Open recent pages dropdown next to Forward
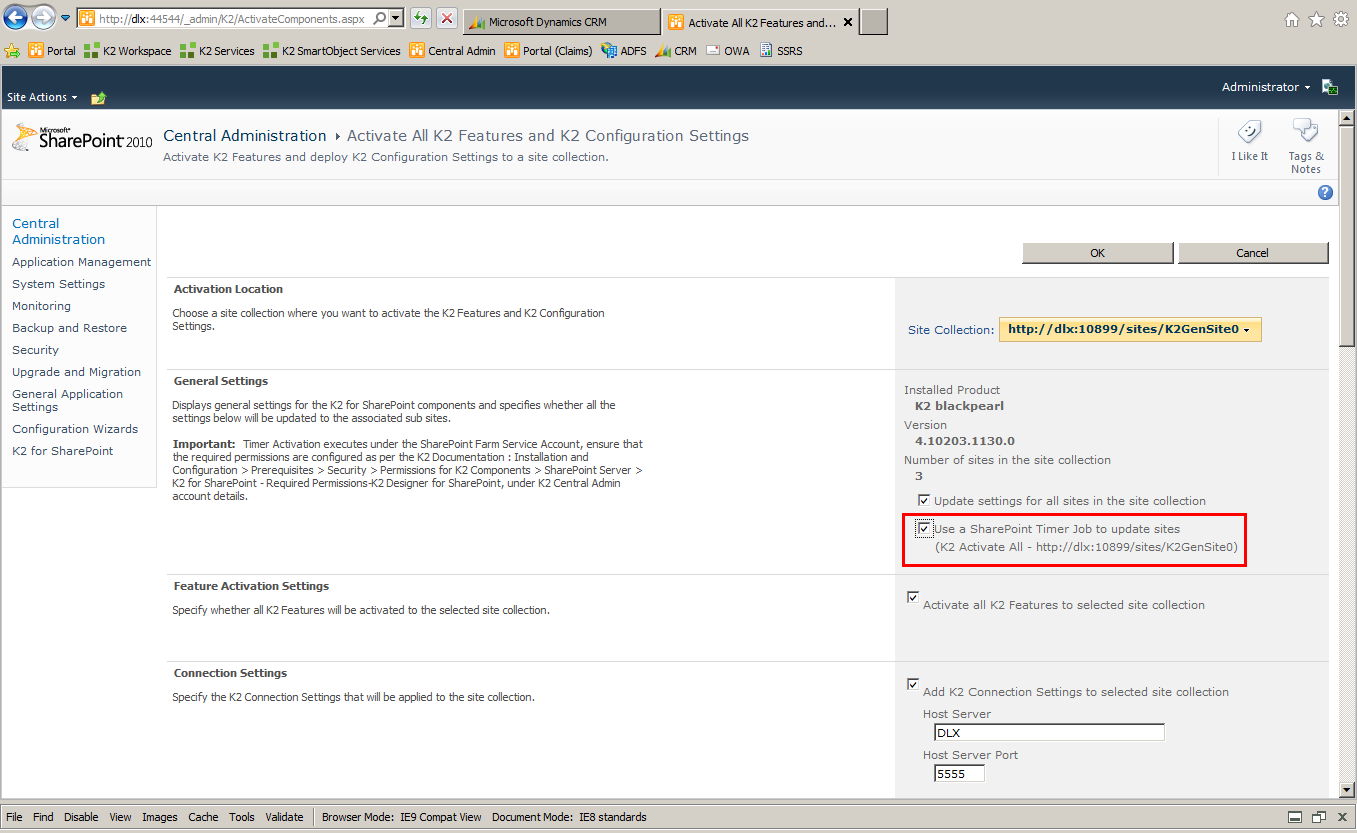1357x833 pixels. coord(66,18)
